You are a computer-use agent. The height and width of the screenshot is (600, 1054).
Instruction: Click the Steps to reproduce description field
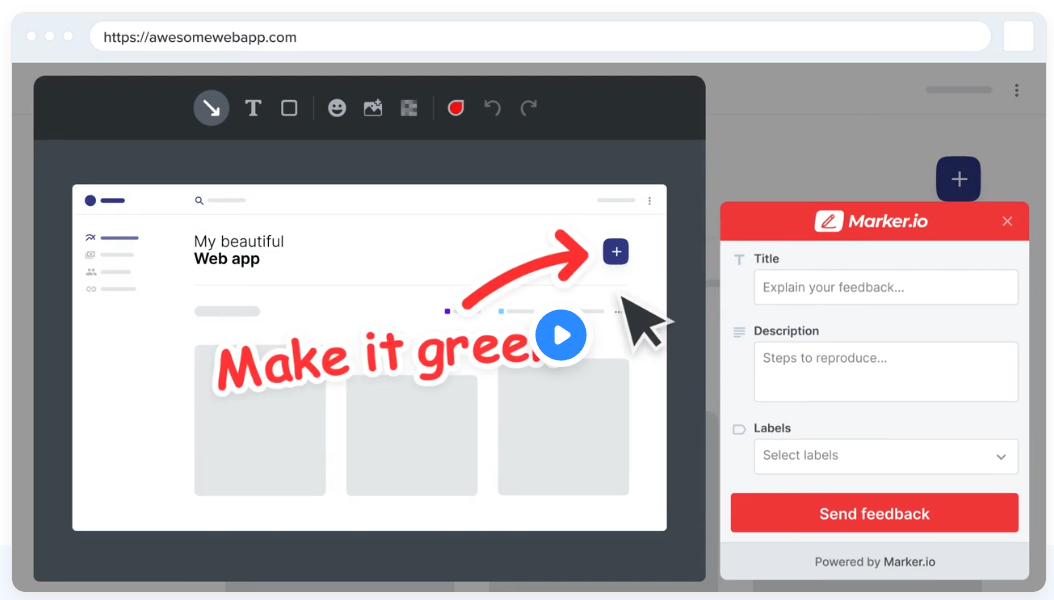[885, 371]
